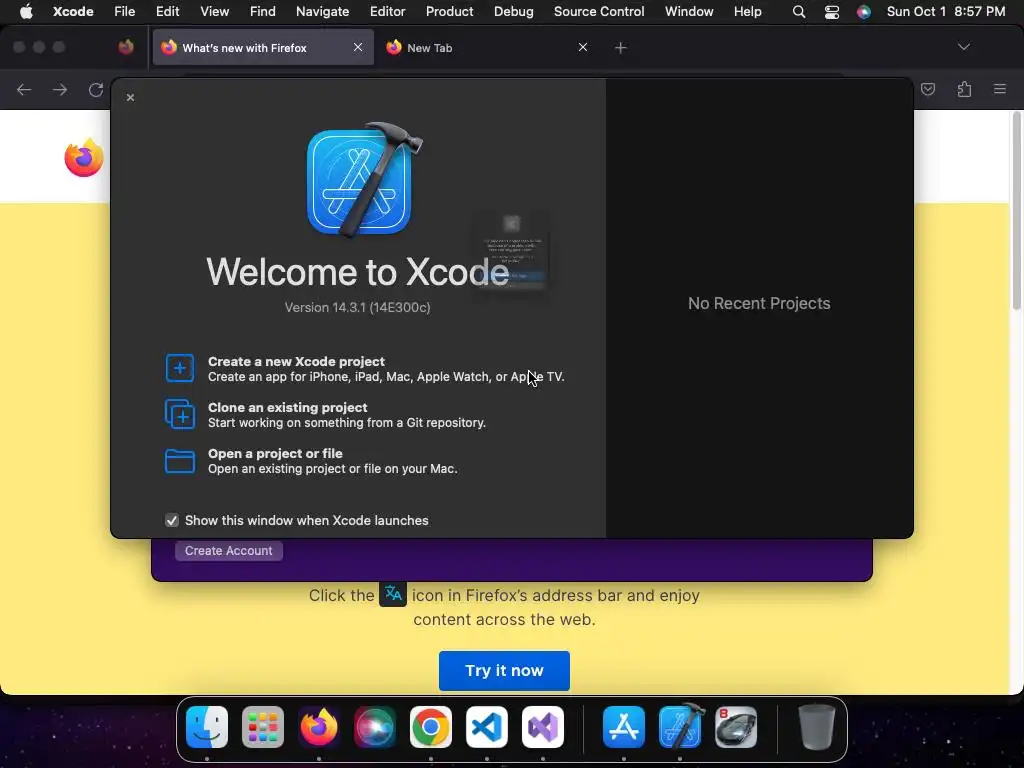1024x768 pixels.
Task: Open the Debug menu
Action: [x=513, y=11]
